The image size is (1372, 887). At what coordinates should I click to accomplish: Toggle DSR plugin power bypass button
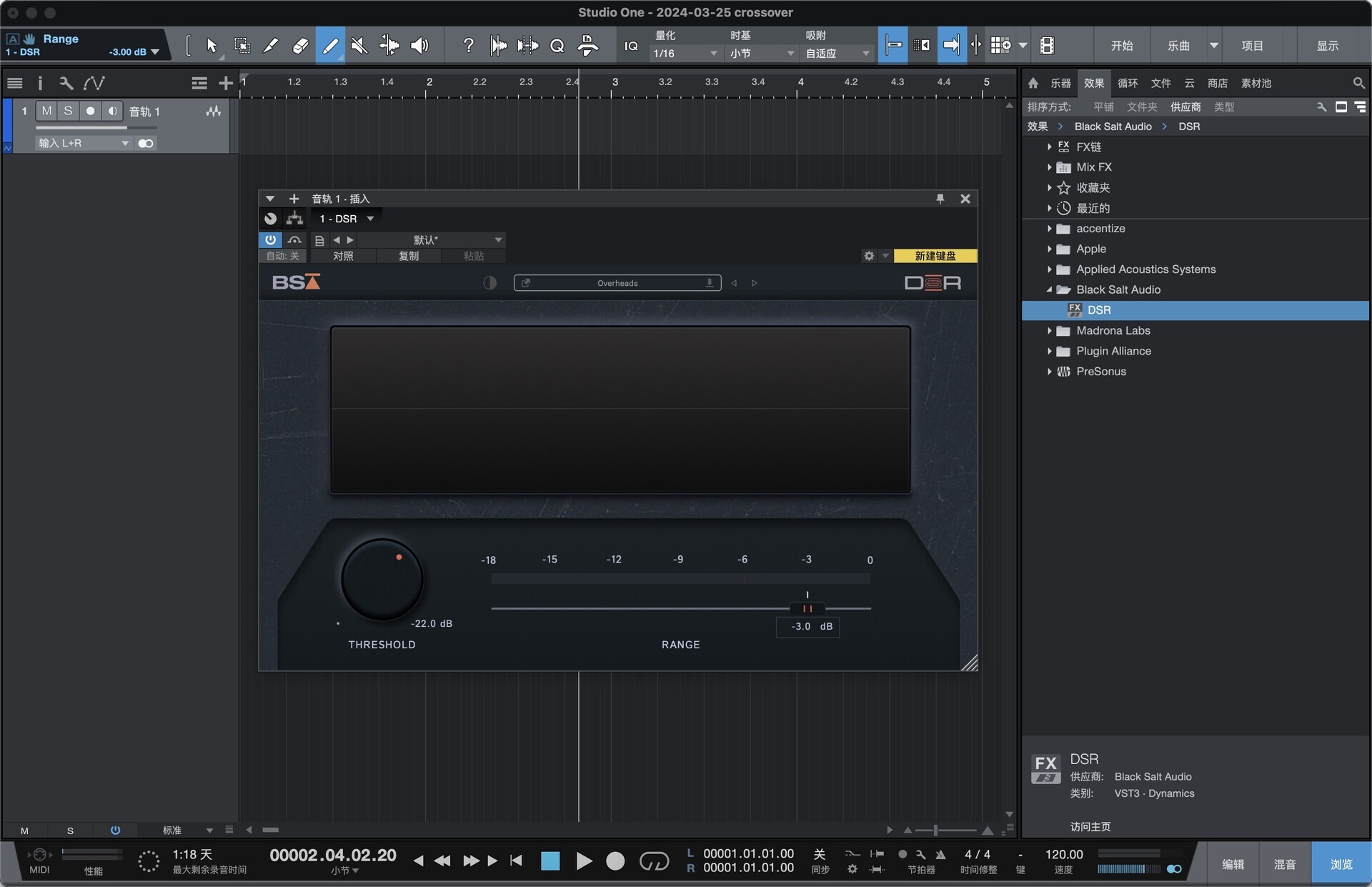(270, 240)
